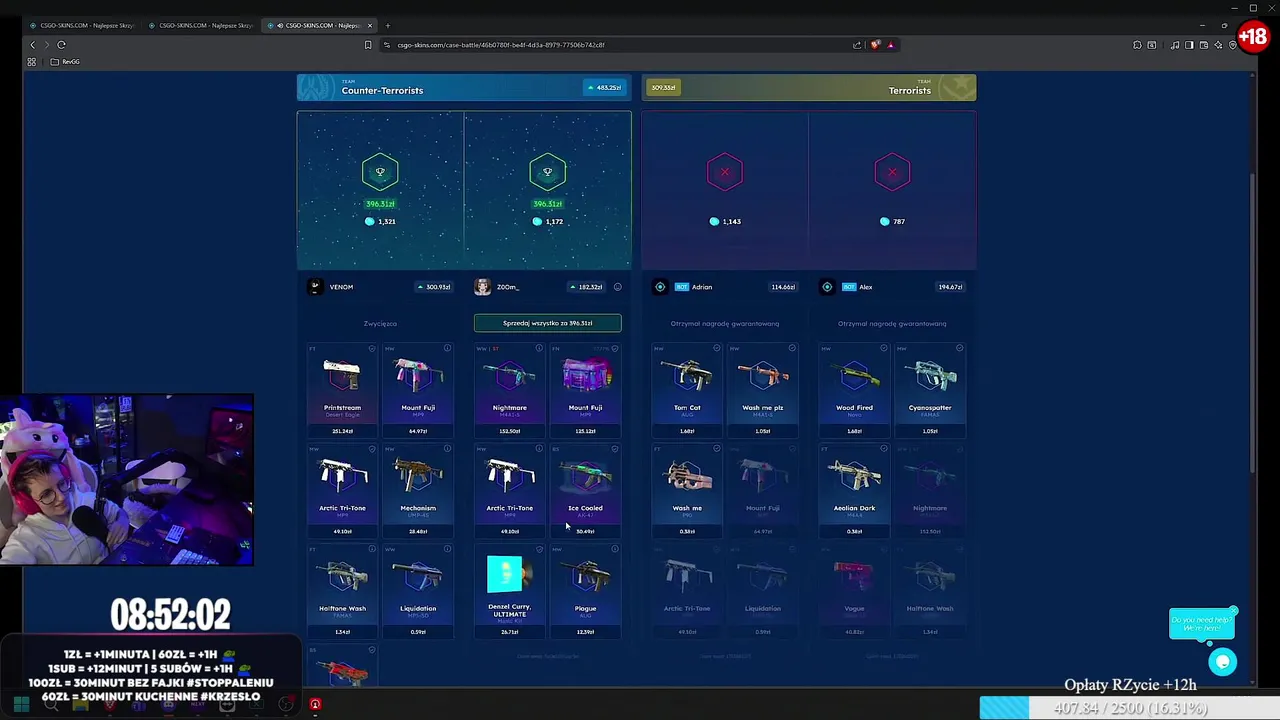1280x720 pixels.
Task: Go back with the browser back arrow
Action: click(x=32, y=45)
